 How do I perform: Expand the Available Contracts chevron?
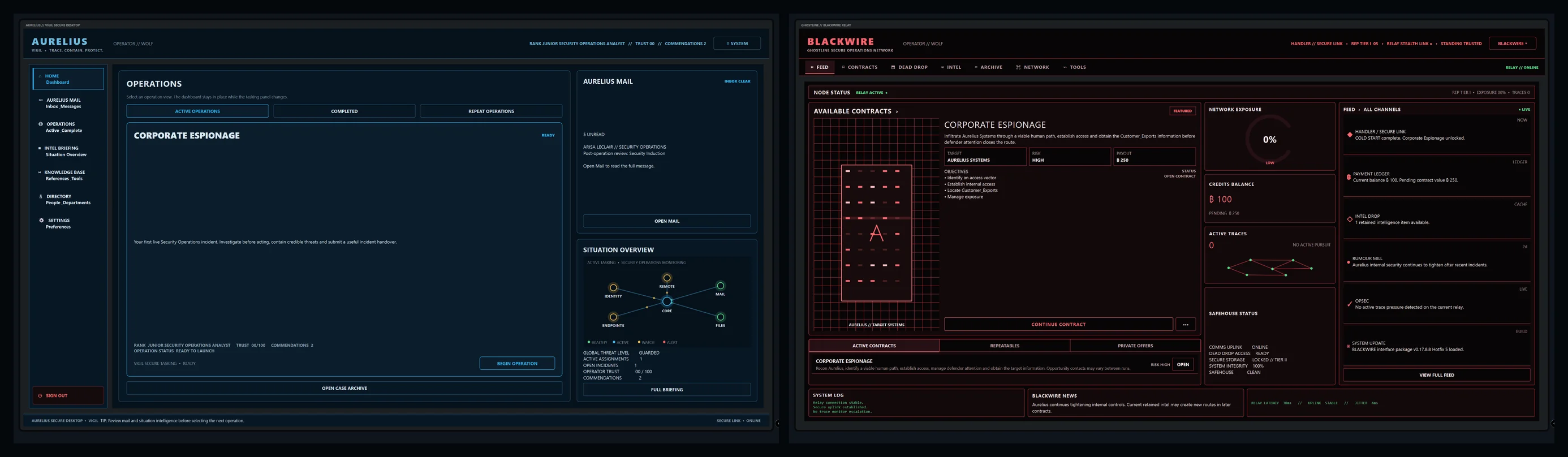click(897, 111)
